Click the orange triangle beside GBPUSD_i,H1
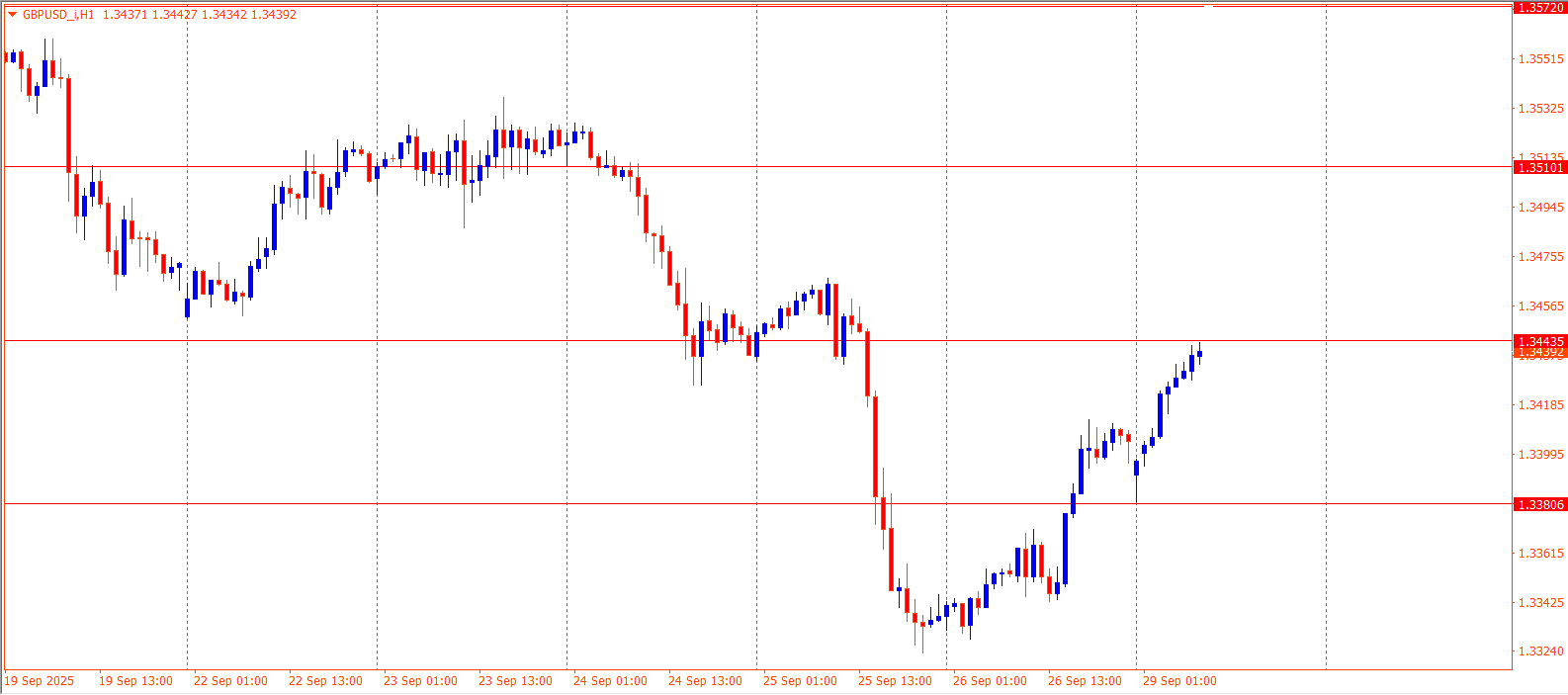The width and height of the screenshot is (1568, 695). coord(12,15)
